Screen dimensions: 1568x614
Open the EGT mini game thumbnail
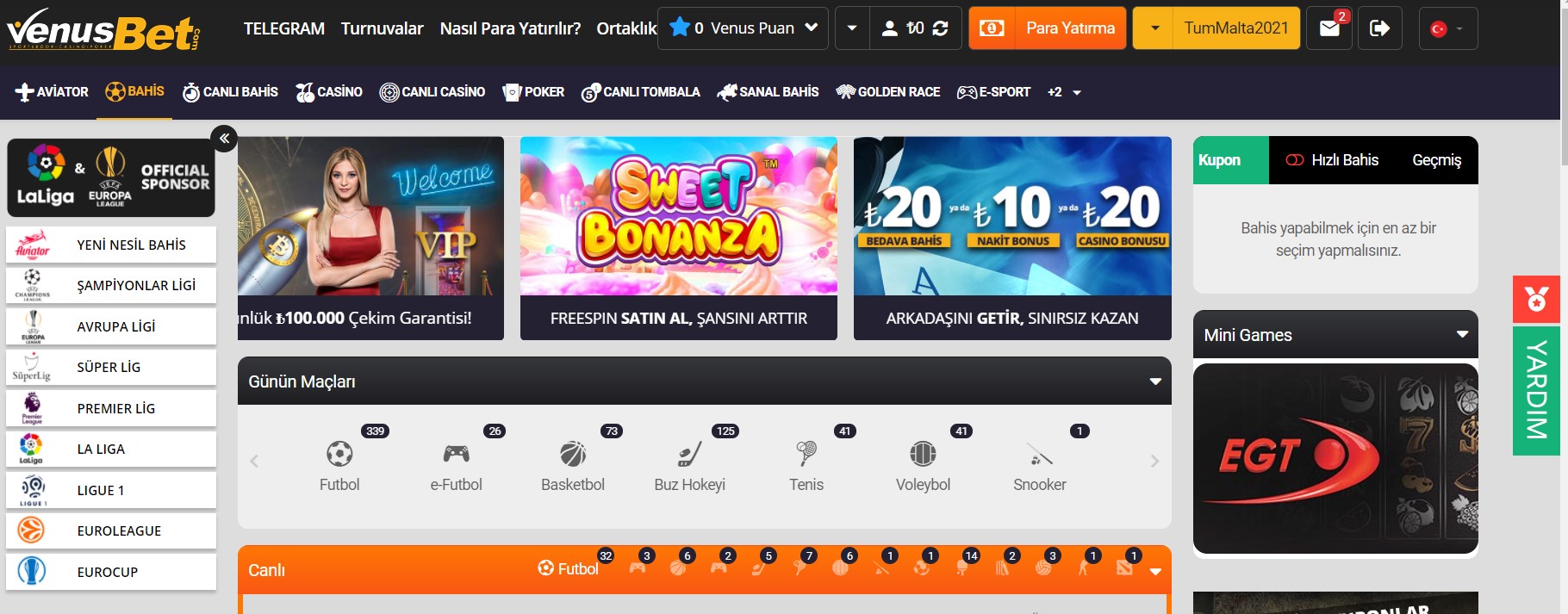[1335, 458]
